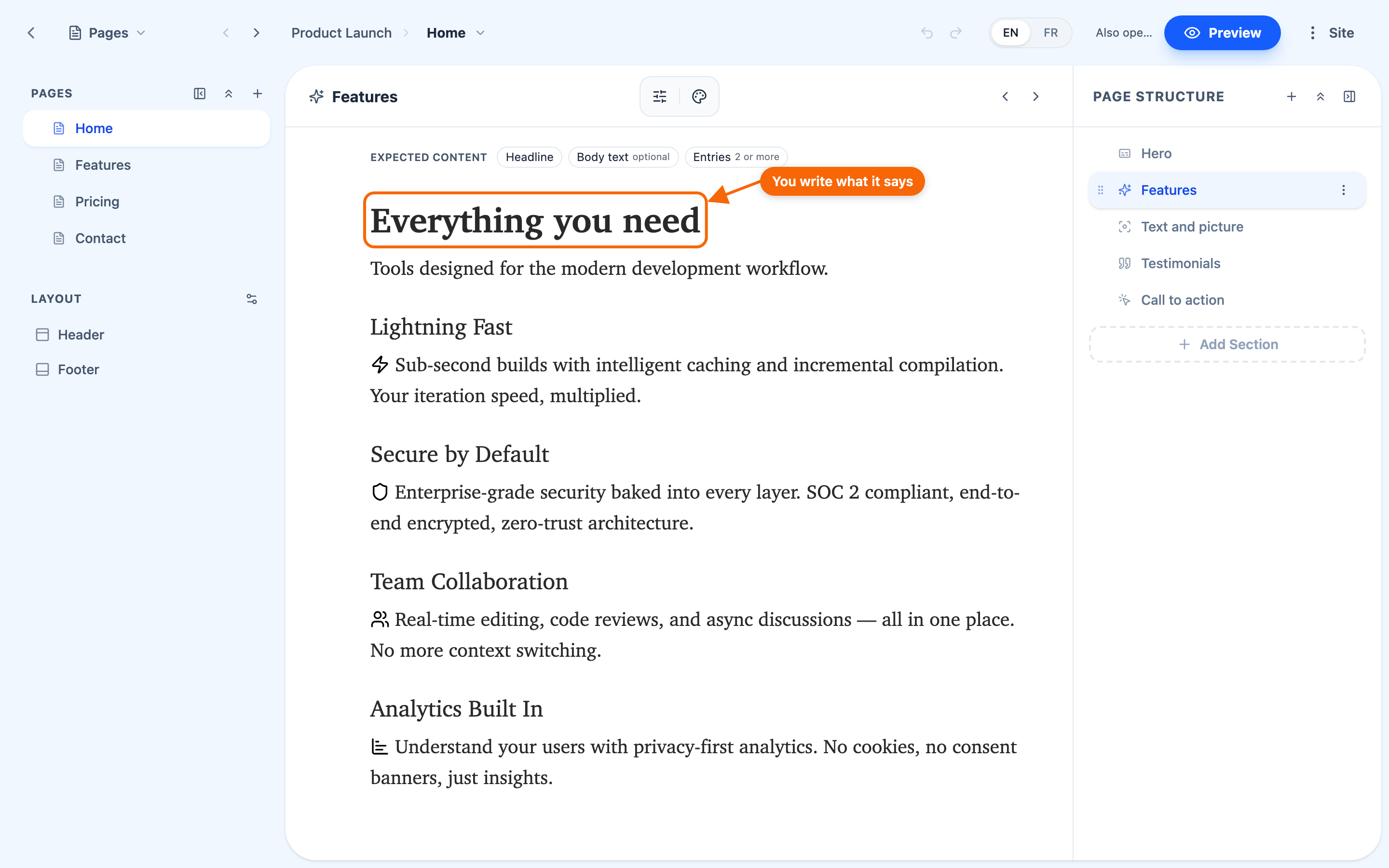Viewport: 1389px width, 868px height.
Task: Go to next section chevron
Action: tap(1035, 96)
